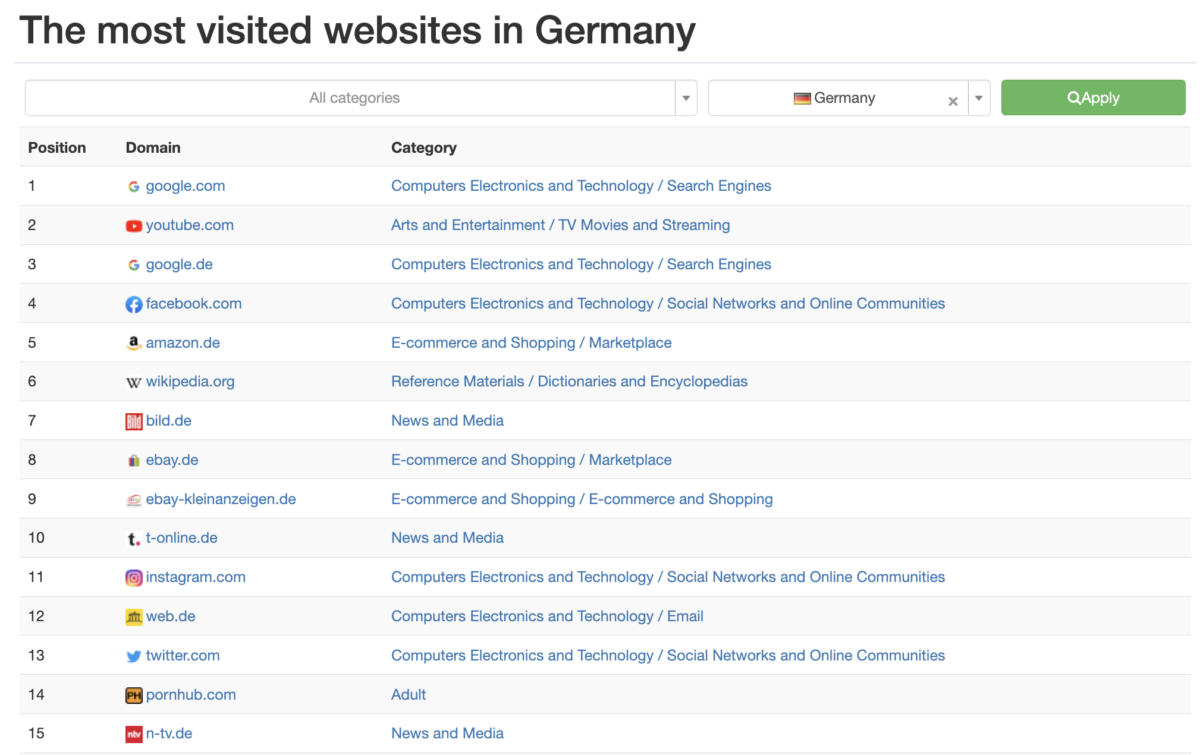Open the News and Media category for n-tv.de
This screenshot has height=755, width=1200.
tap(447, 733)
